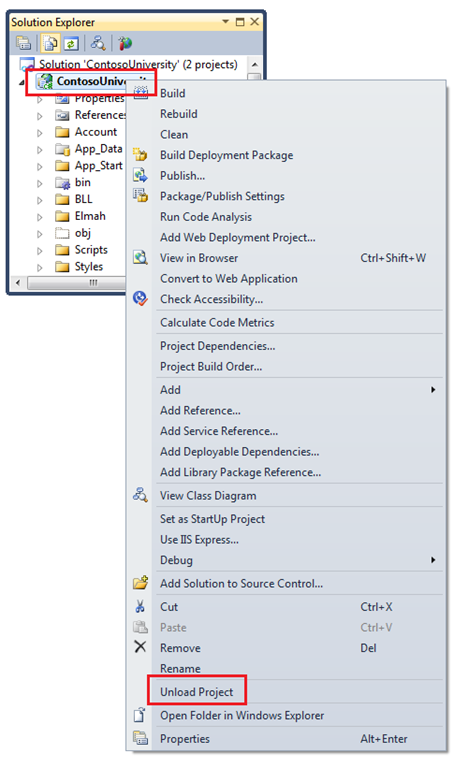The height and width of the screenshot is (768, 469).
Task: Expand the App_Start folder
Action: [x=40, y=167]
